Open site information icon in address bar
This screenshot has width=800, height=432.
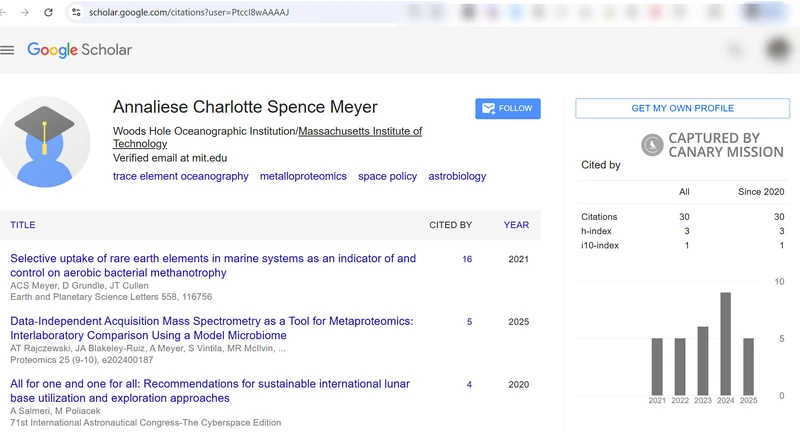coord(77,12)
